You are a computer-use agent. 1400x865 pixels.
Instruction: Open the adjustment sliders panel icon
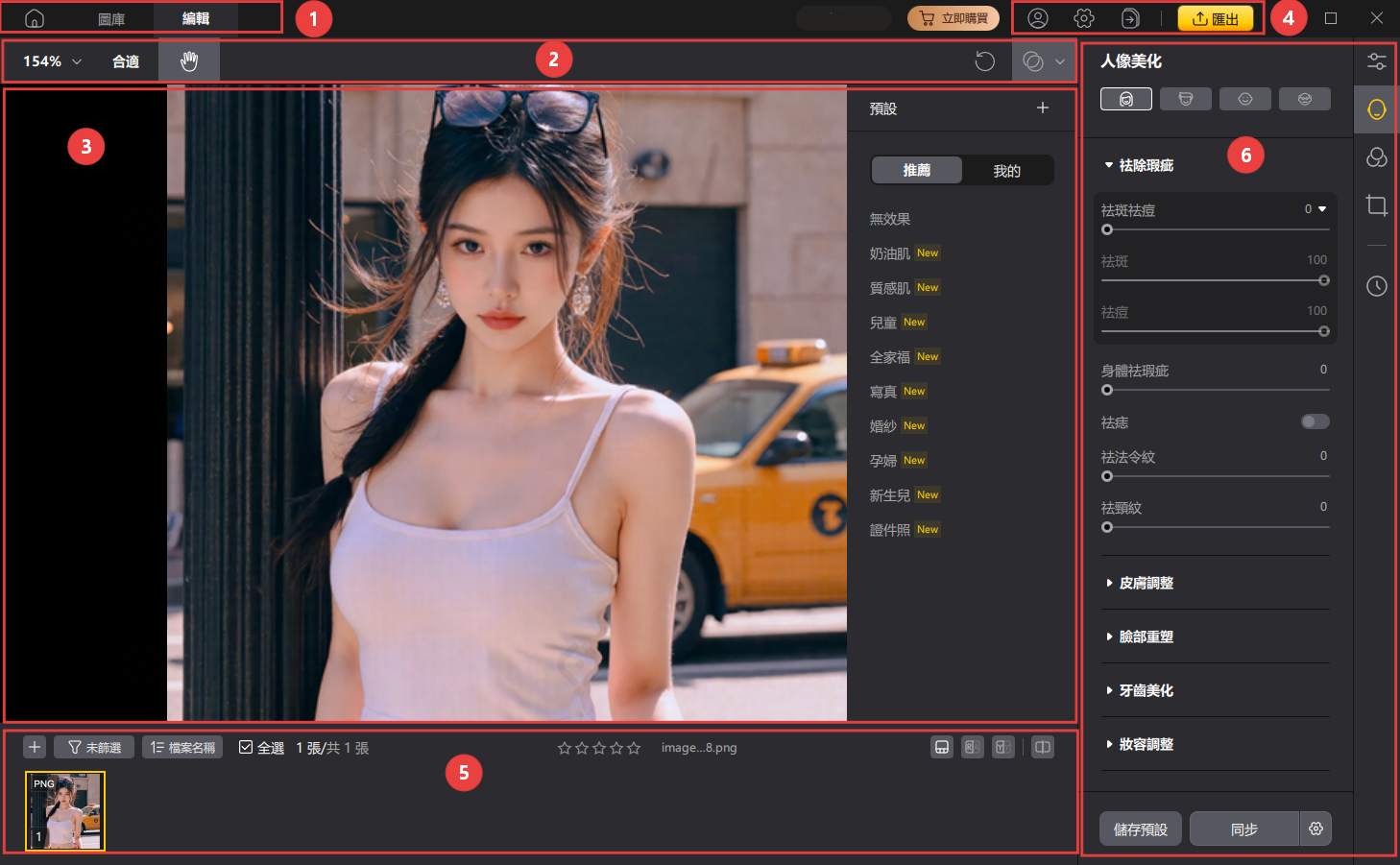1376,61
